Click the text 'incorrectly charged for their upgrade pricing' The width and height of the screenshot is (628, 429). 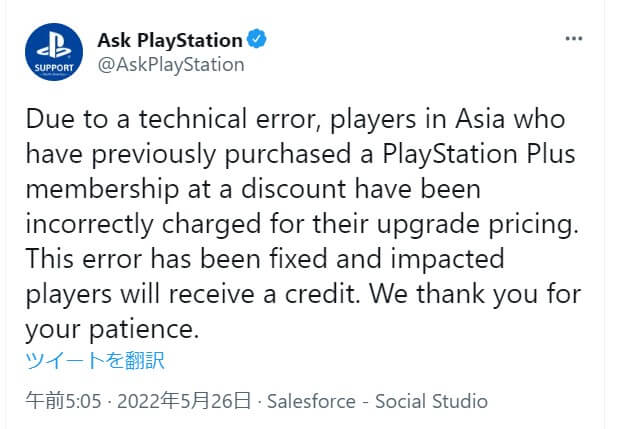[301, 224]
